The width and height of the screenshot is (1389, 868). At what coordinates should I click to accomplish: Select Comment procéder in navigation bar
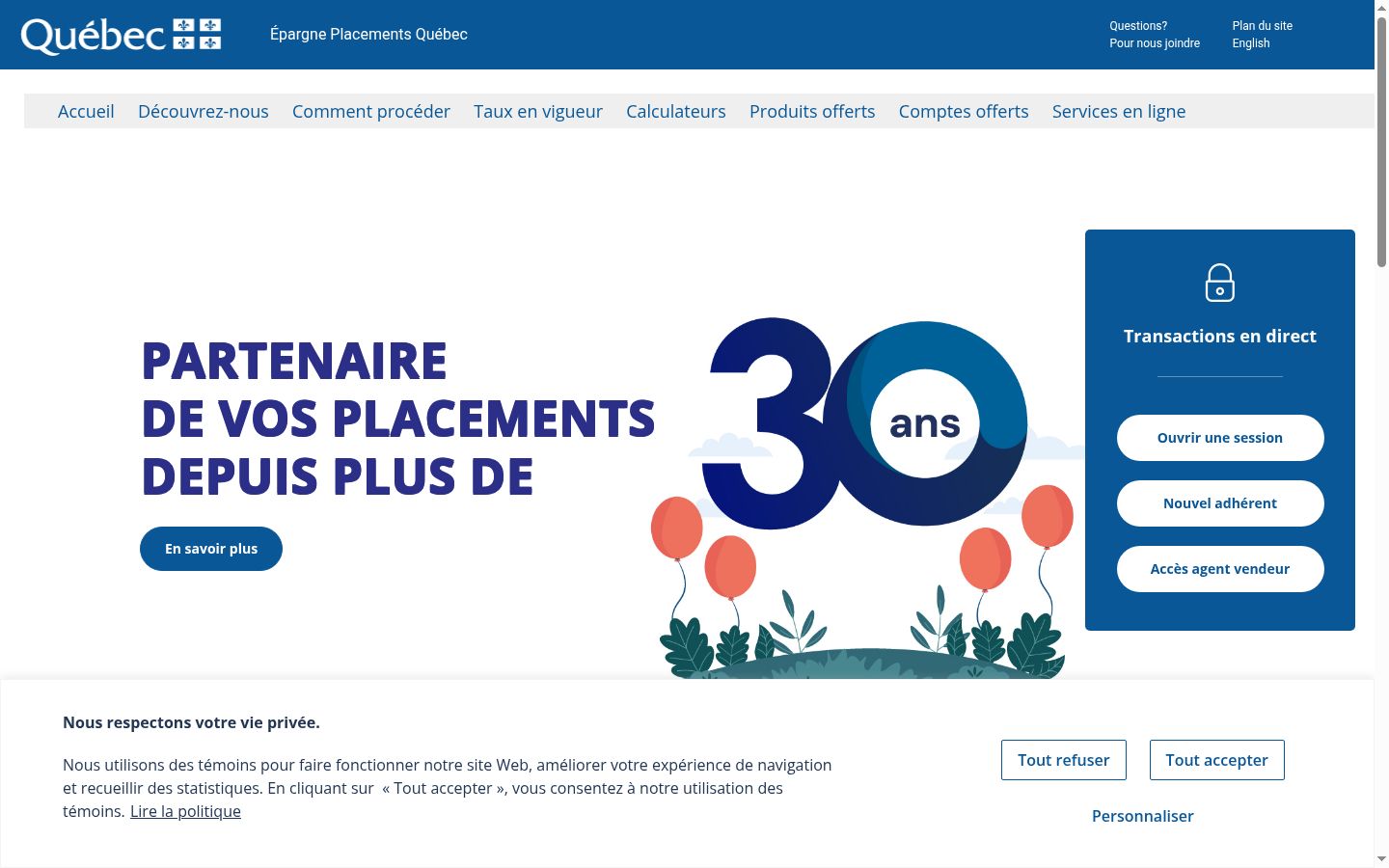click(x=371, y=112)
